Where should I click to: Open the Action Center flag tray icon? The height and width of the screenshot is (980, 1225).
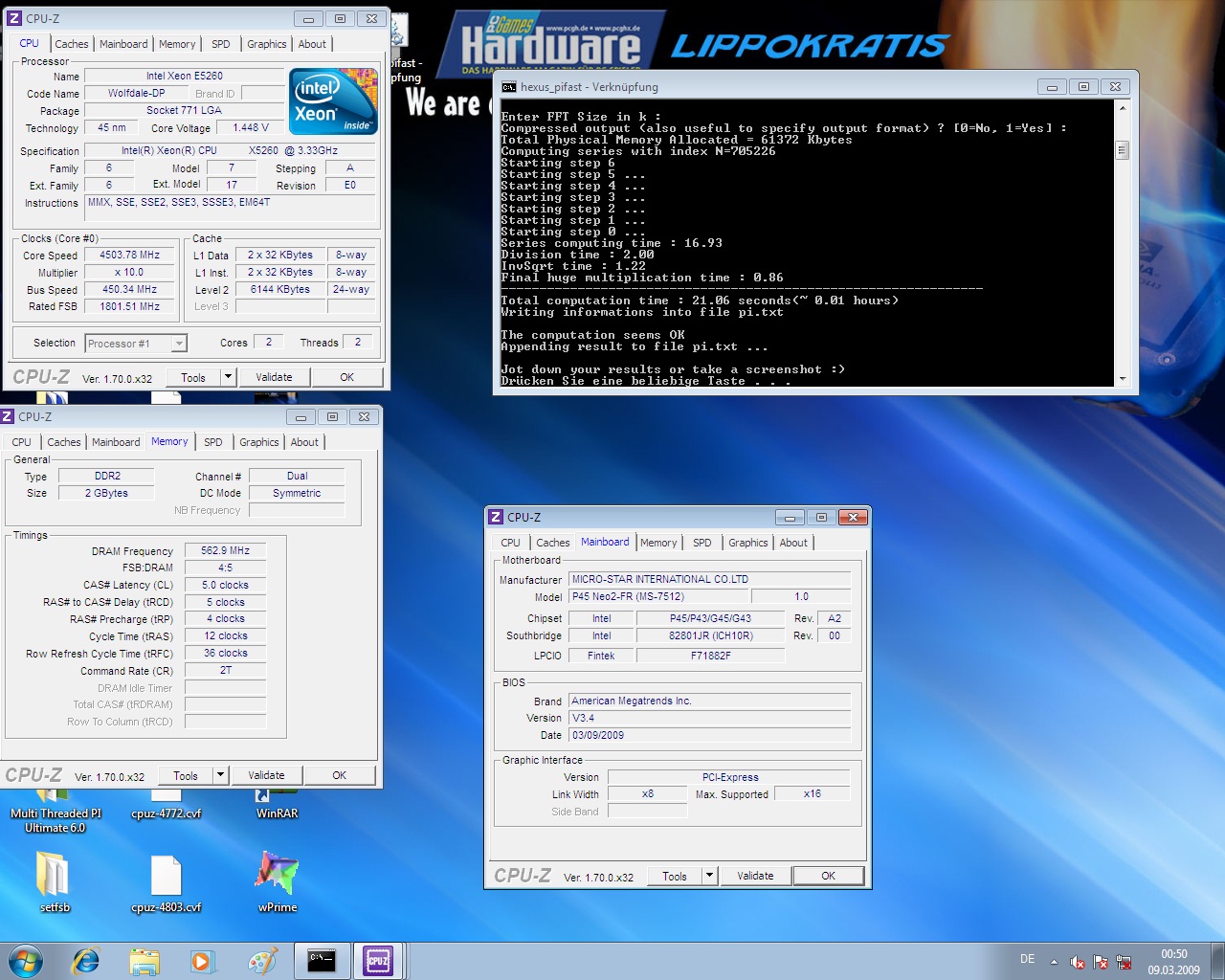(1101, 962)
